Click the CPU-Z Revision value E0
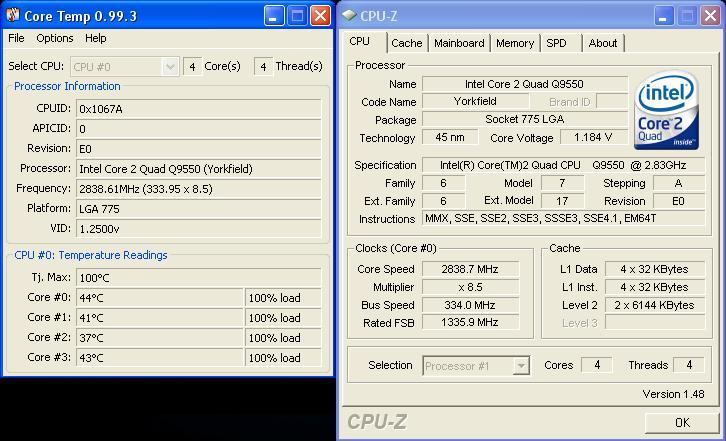The width and height of the screenshot is (726, 441). pyautogui.click(x=678, y=201)
